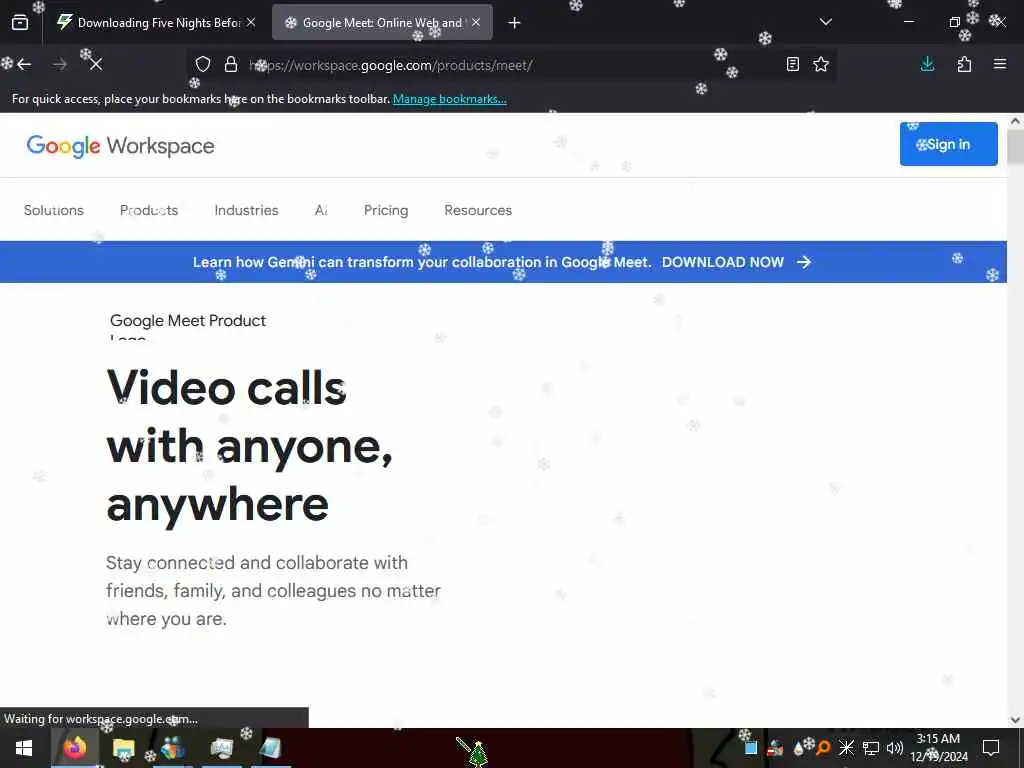The image size is (1024, 768).
Task: Open Firefox View tab list icon
Action: tap(20, 23)
